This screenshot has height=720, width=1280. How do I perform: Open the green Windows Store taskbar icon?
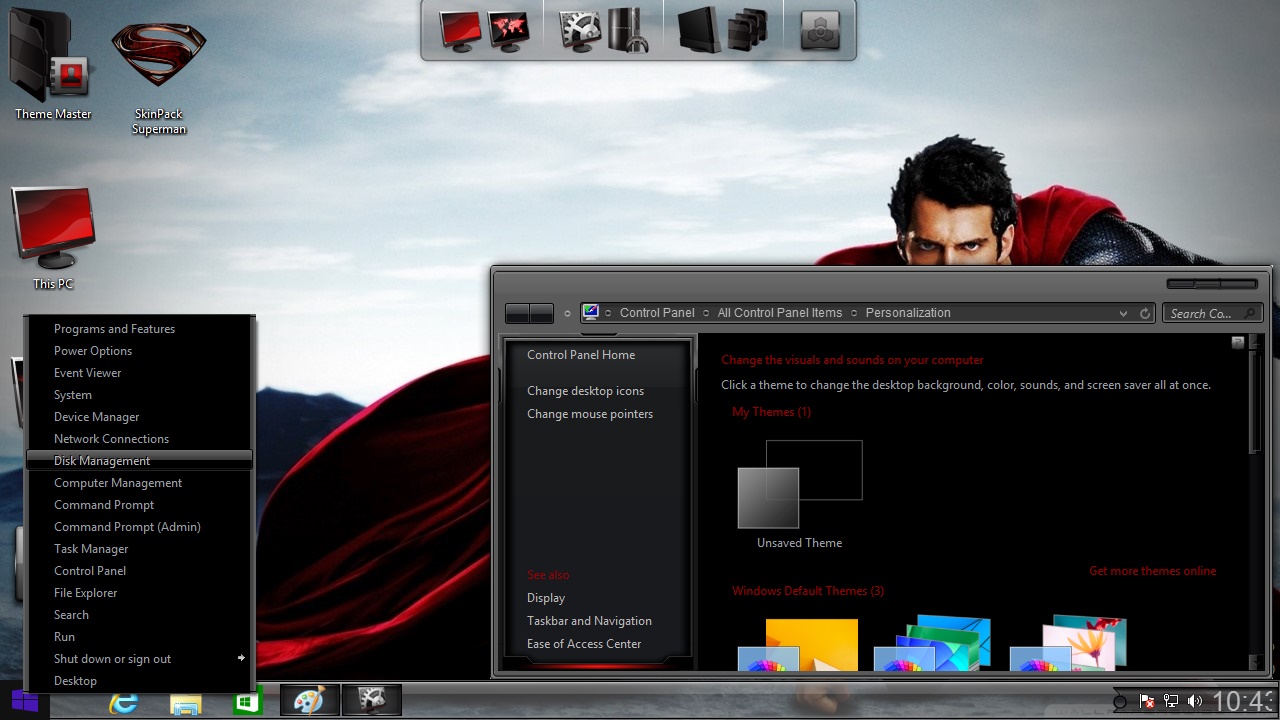click(247, 702)
